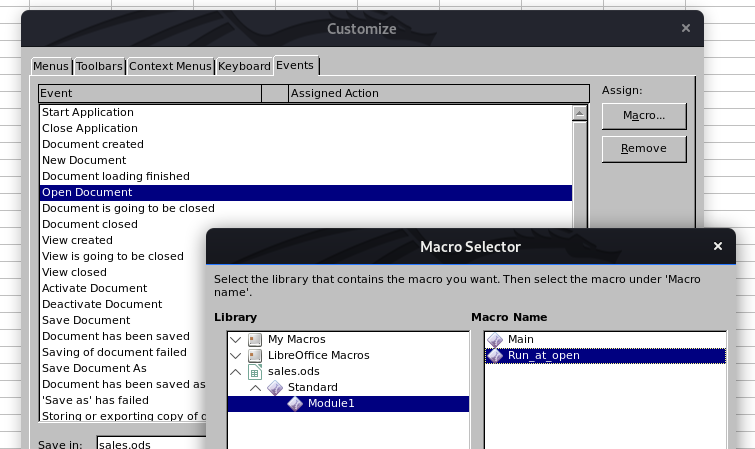Collapse the Standard library node
The image size is (755, 449).
click(255, 388)
